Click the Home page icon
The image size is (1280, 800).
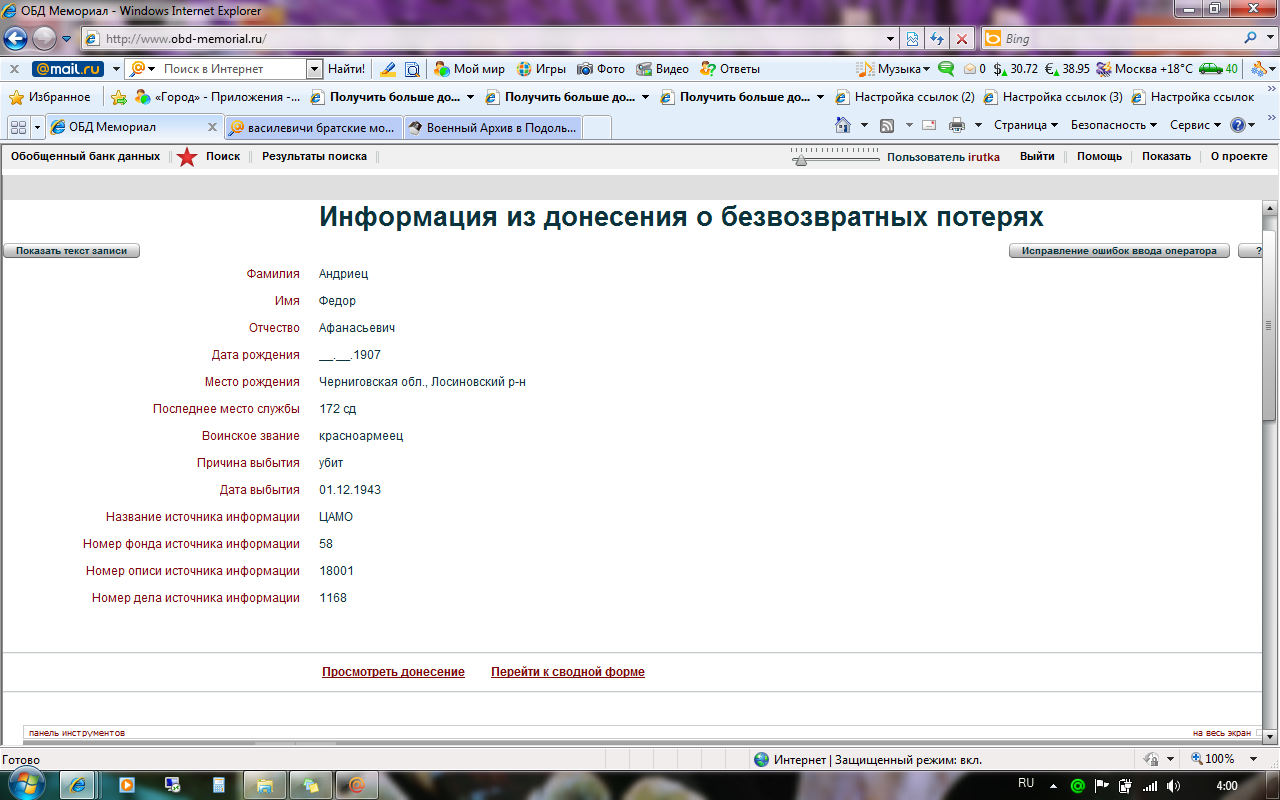pos(842,125)
